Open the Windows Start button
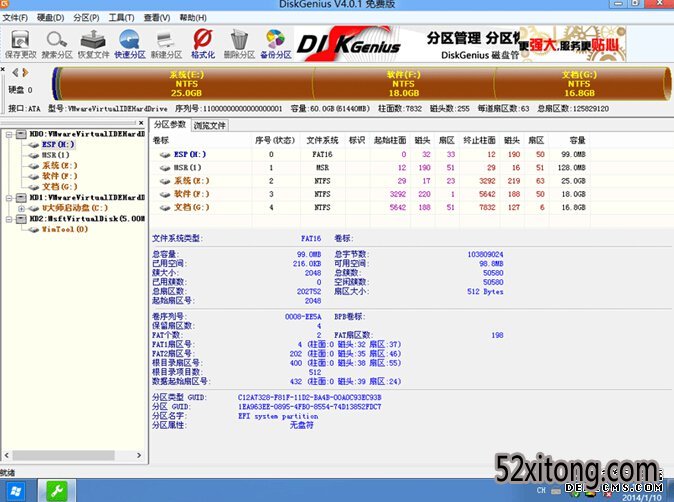The image size is (674, 502). (14, 491)
